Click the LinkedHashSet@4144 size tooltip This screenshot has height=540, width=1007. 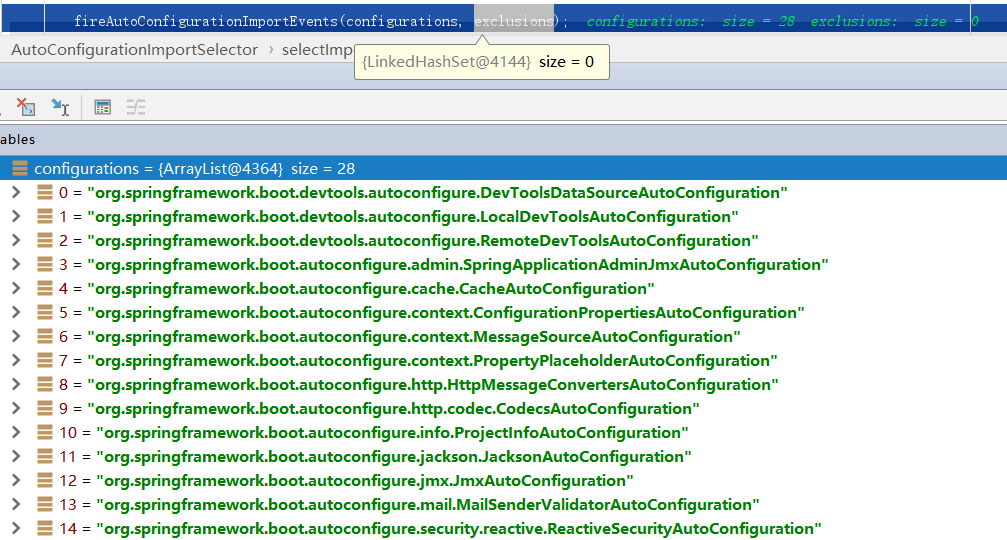(x=482, y=62)
